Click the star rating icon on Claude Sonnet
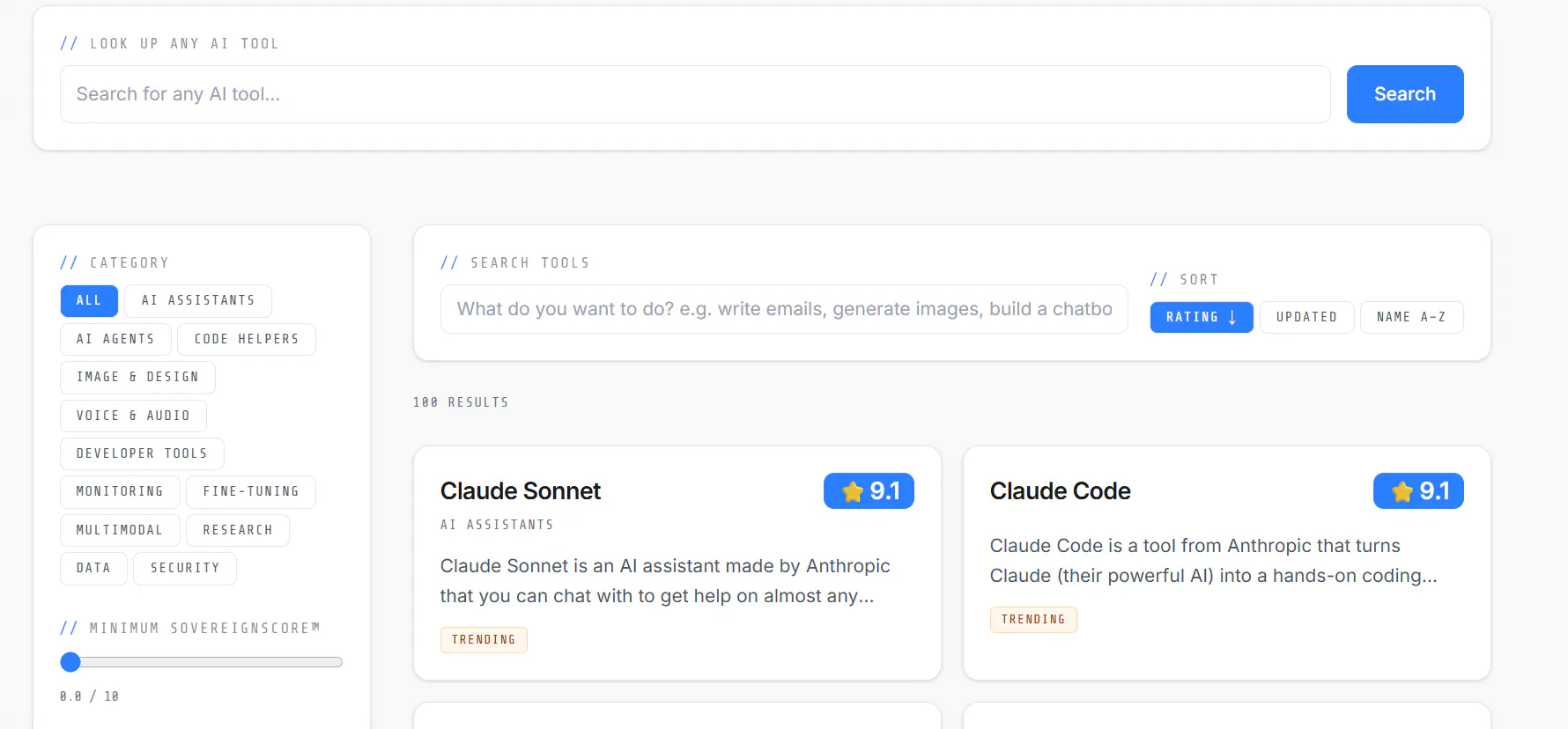 [853, 491]
